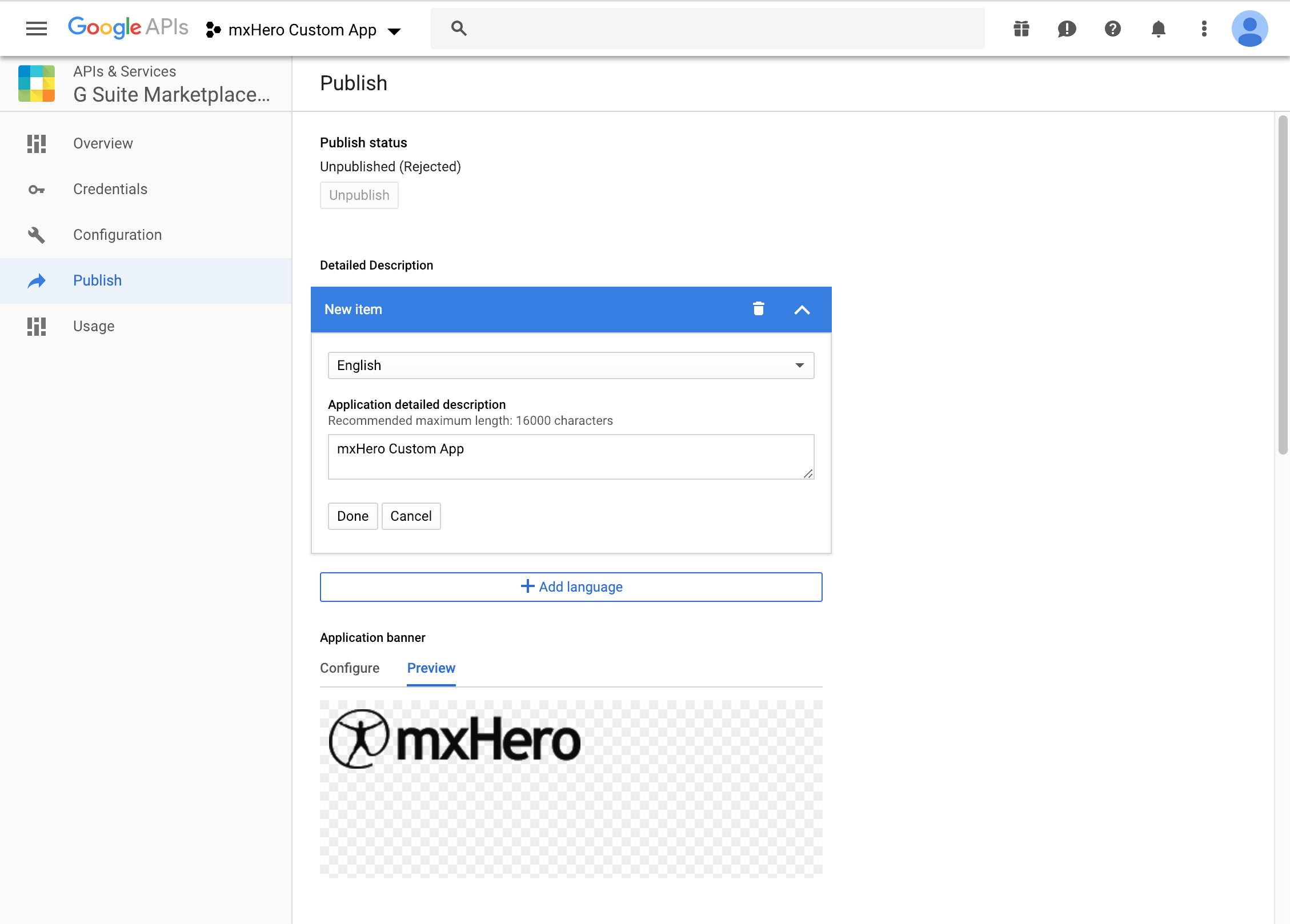Click the Add language button

(571, 587)
